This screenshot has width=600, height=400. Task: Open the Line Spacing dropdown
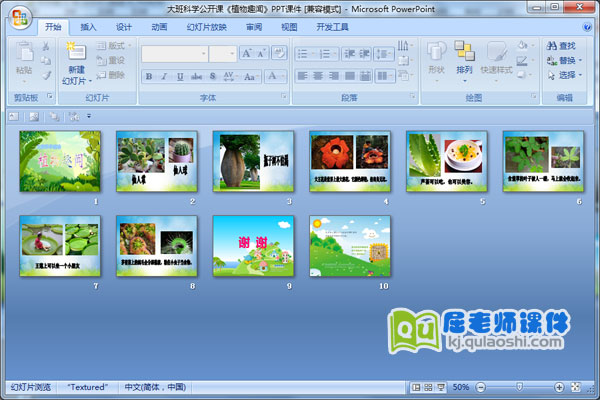coord(384,54)
